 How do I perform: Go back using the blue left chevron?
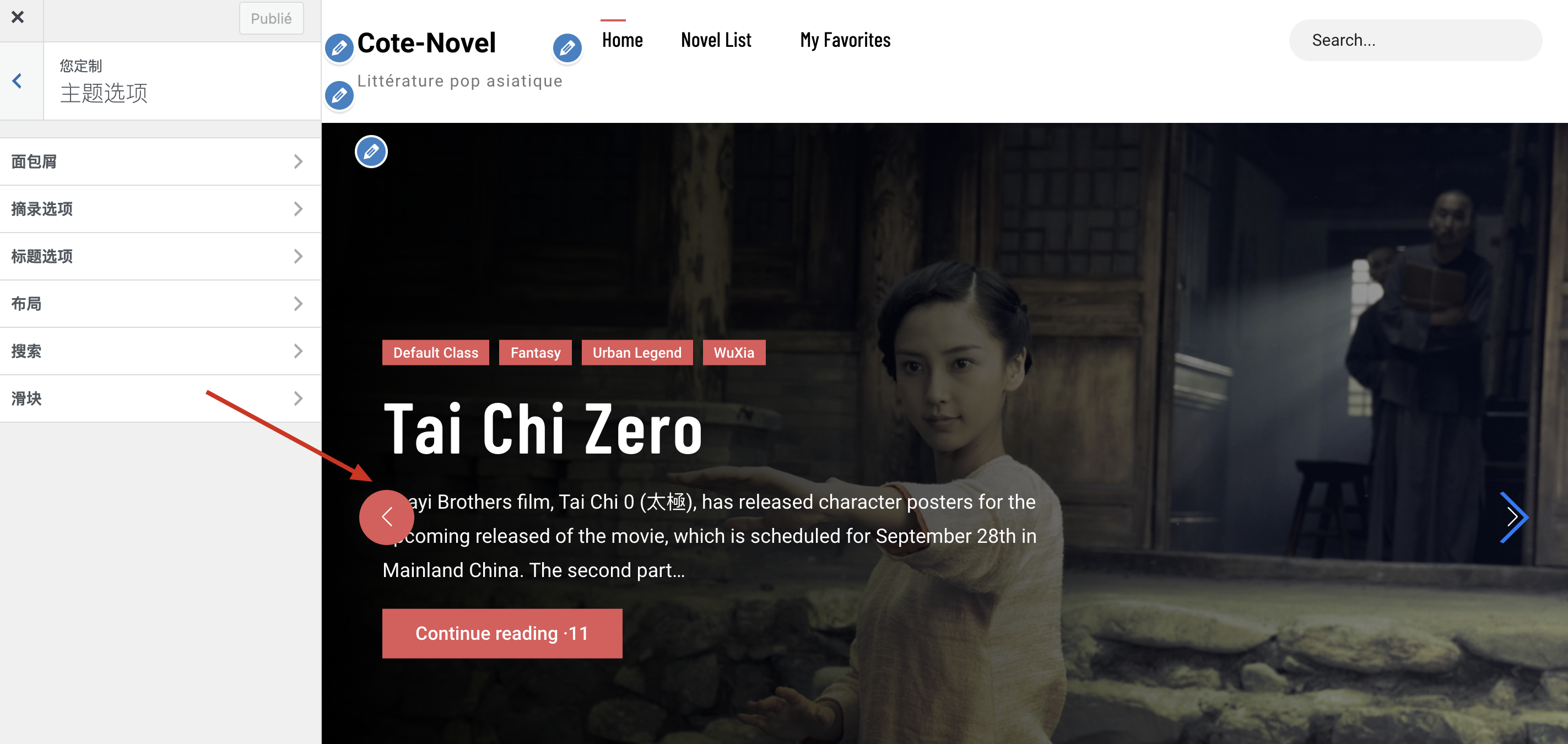18,81
